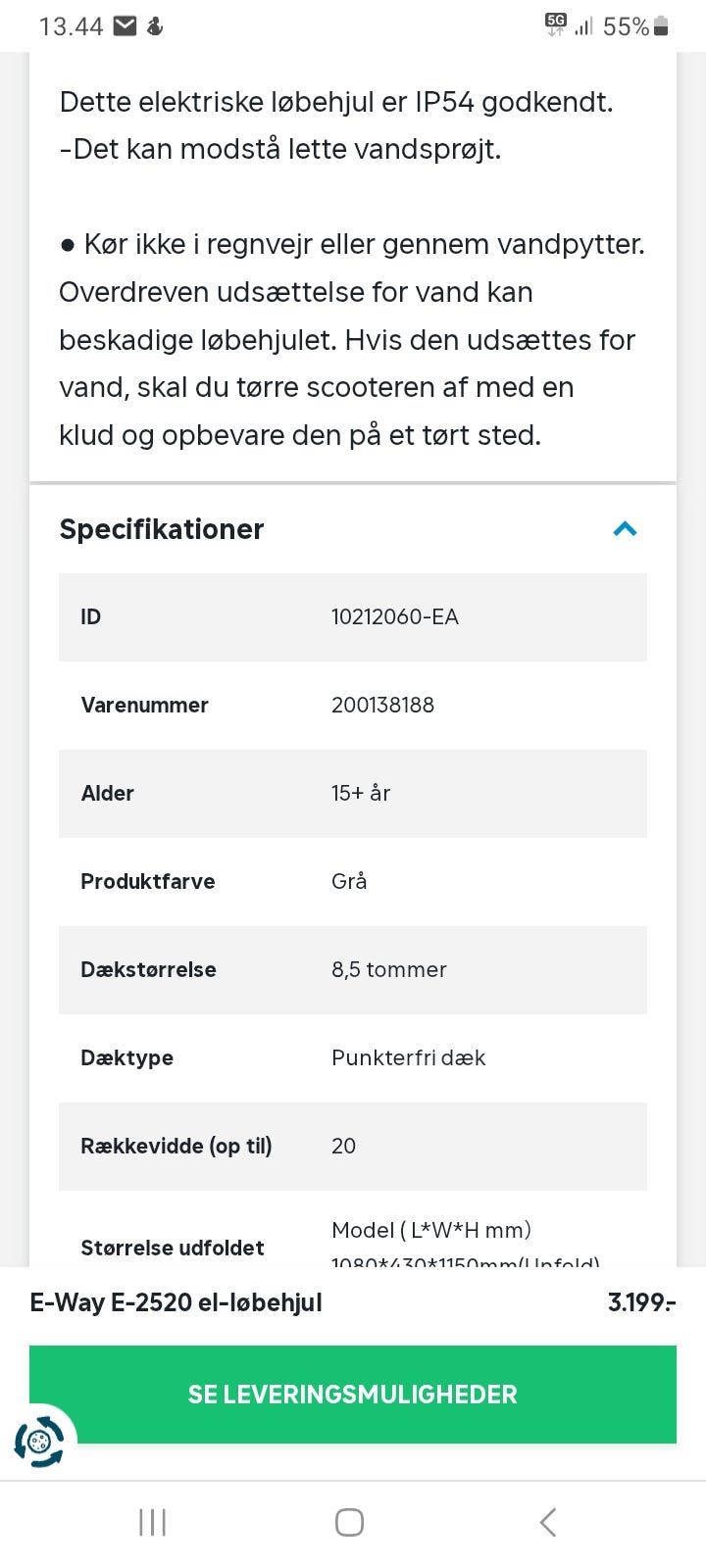
Task: Open the recent apps navigation button
Action: [153, 1522]
